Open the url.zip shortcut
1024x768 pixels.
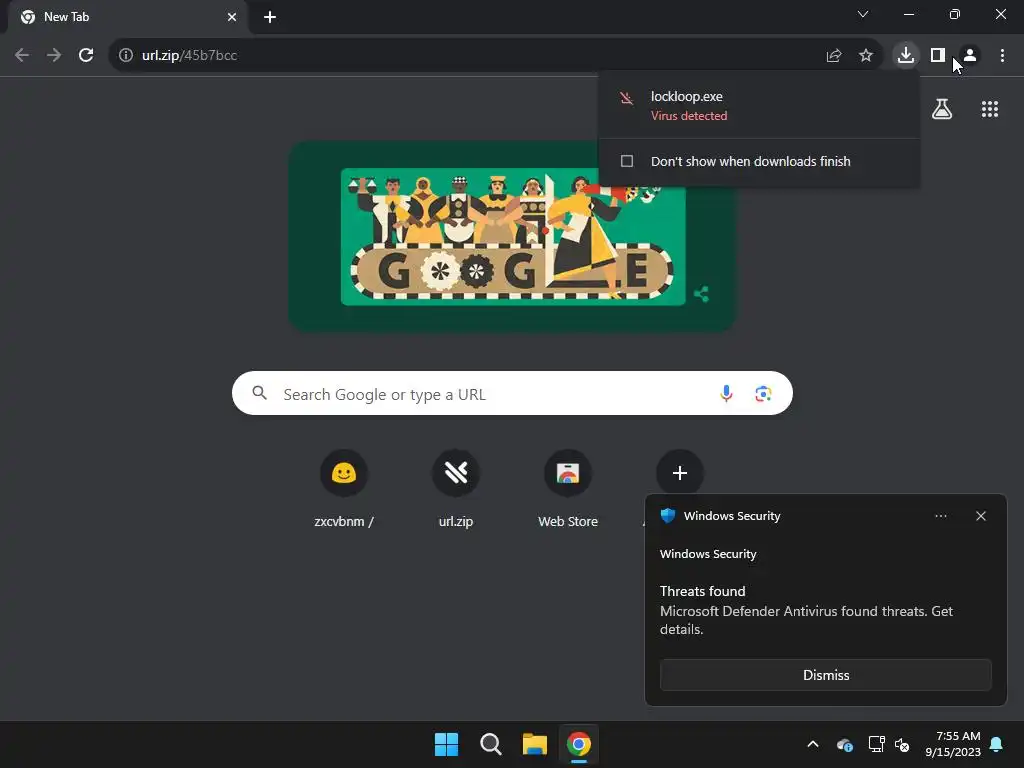tap(456, 489)
